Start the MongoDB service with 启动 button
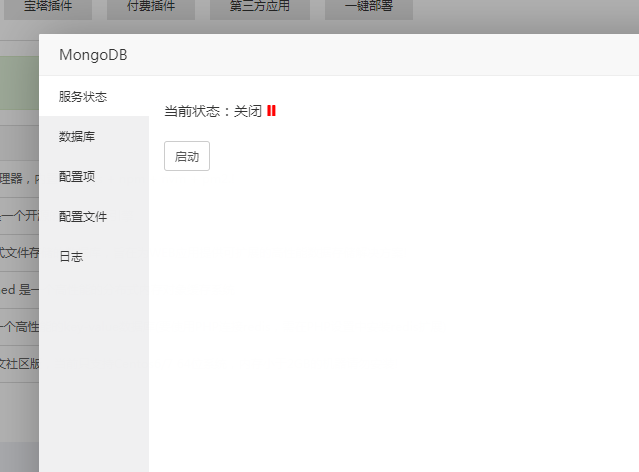The width and height of the screenshot is (639, 472). (x=187, y=156)
